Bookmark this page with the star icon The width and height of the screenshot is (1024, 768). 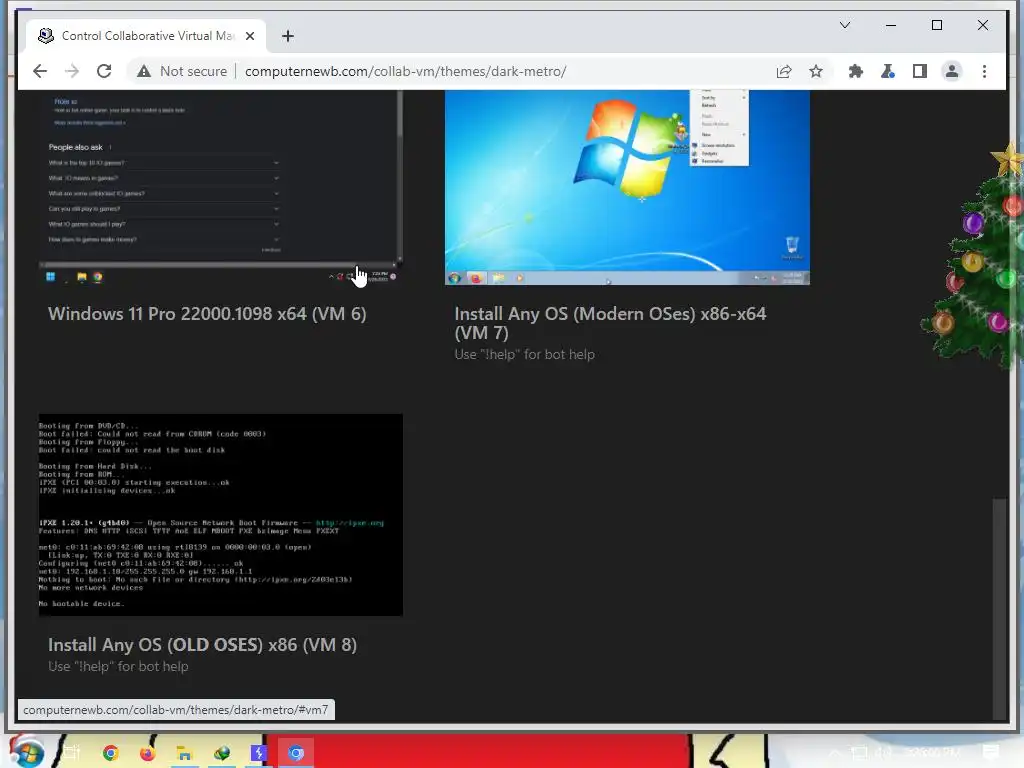coord(816,71)
